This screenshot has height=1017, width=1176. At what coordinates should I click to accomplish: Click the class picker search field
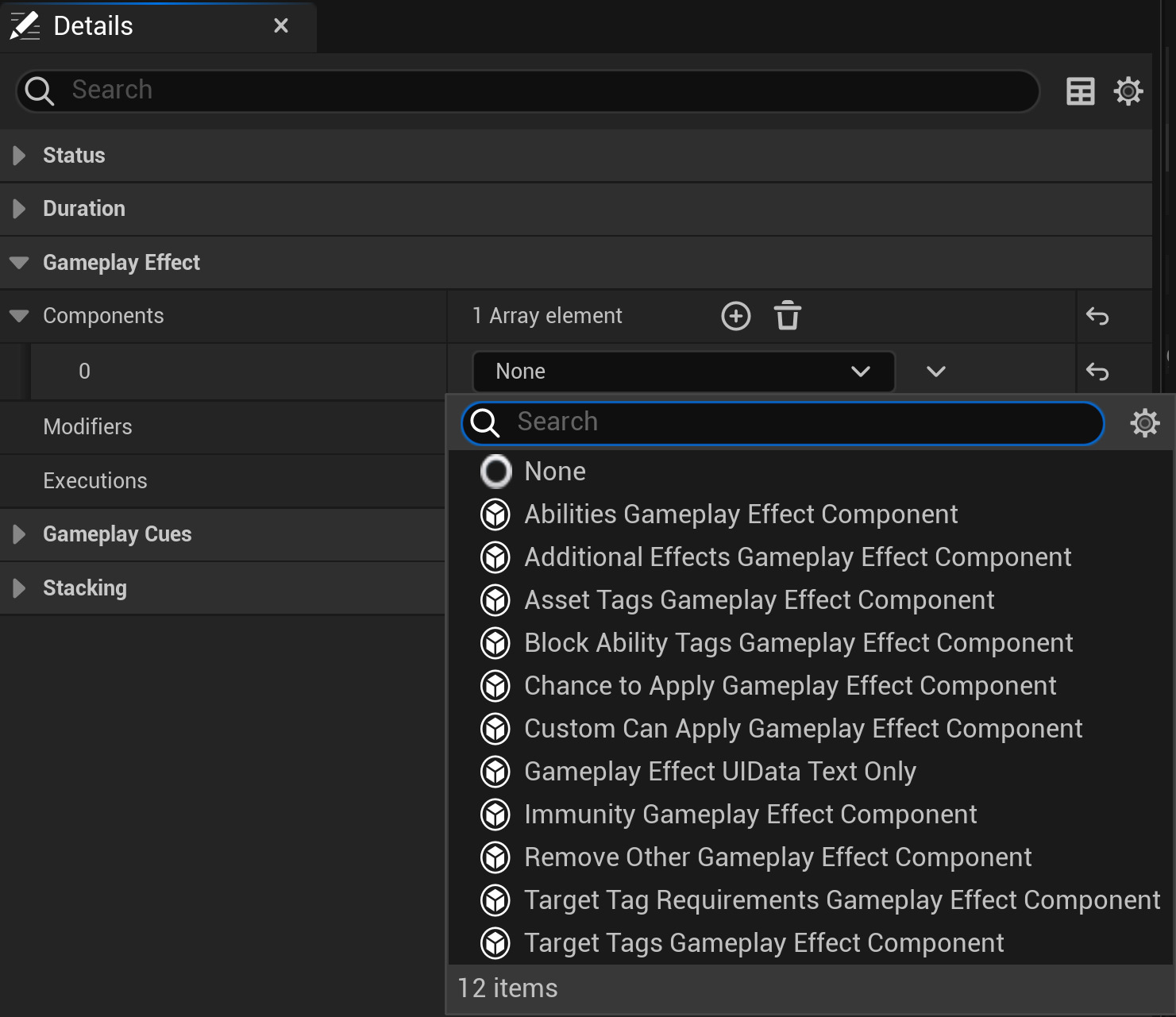[x=782, y=422]
